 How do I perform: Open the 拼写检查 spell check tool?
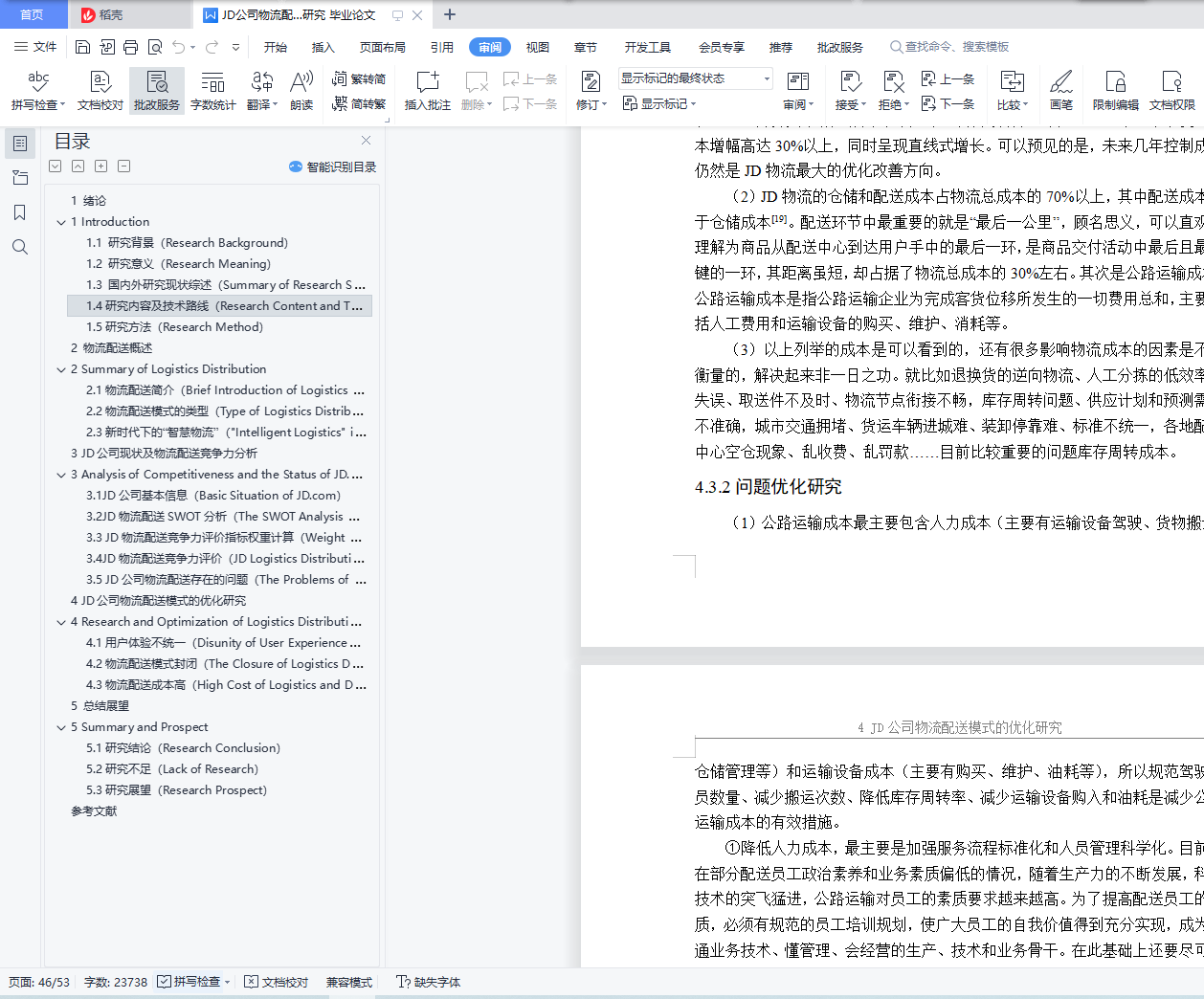coord(38,91)
